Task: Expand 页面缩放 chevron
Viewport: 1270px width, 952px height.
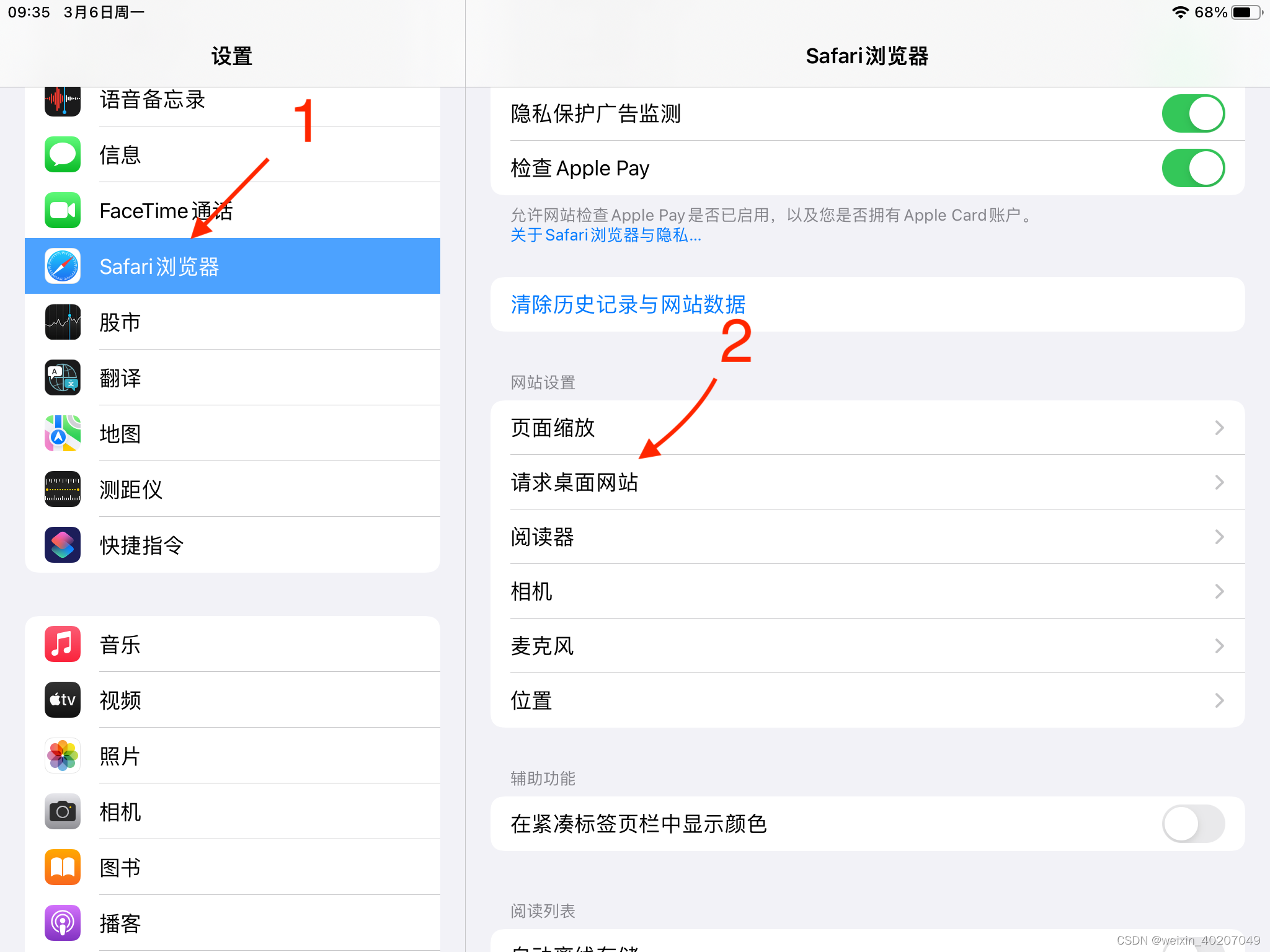Action: pos(1219,428)
